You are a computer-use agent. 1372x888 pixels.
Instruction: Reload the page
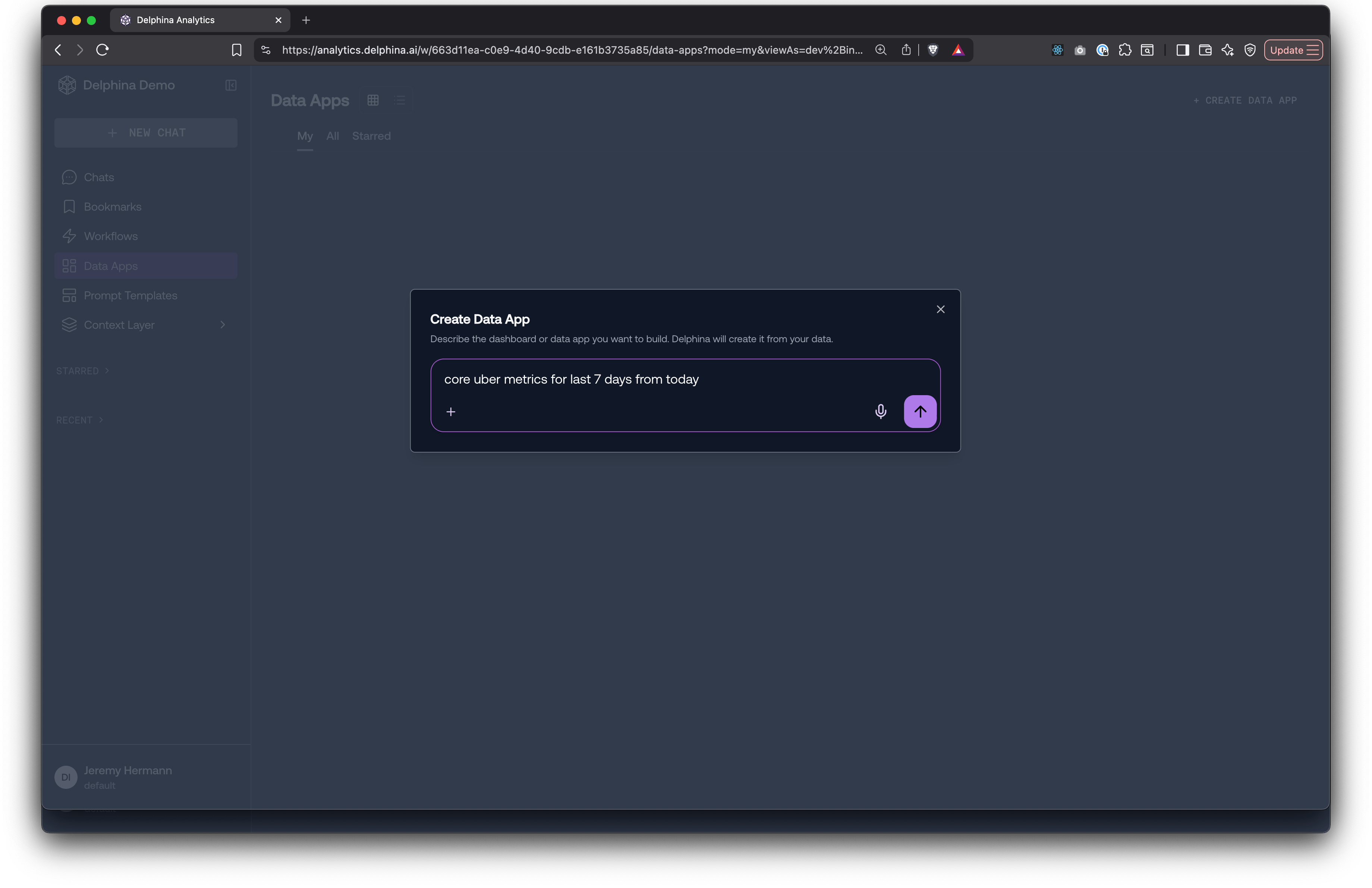pyautogui.click(x=103, y=50)
